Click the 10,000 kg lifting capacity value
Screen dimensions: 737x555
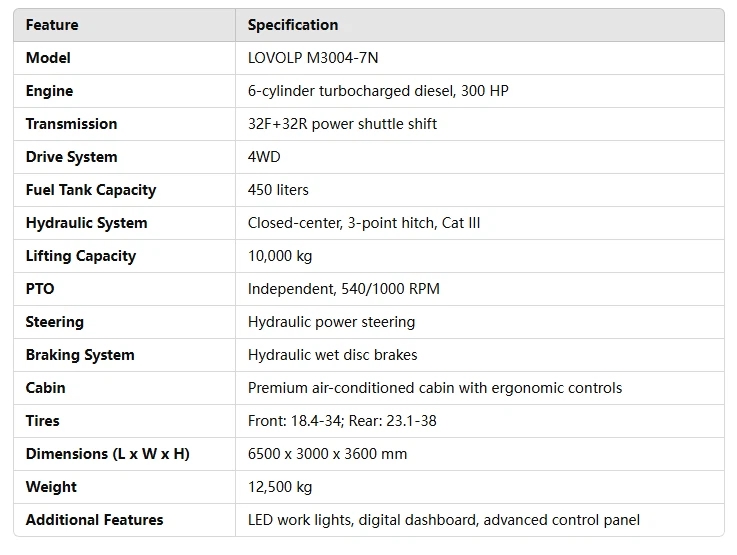coord(280,256)
